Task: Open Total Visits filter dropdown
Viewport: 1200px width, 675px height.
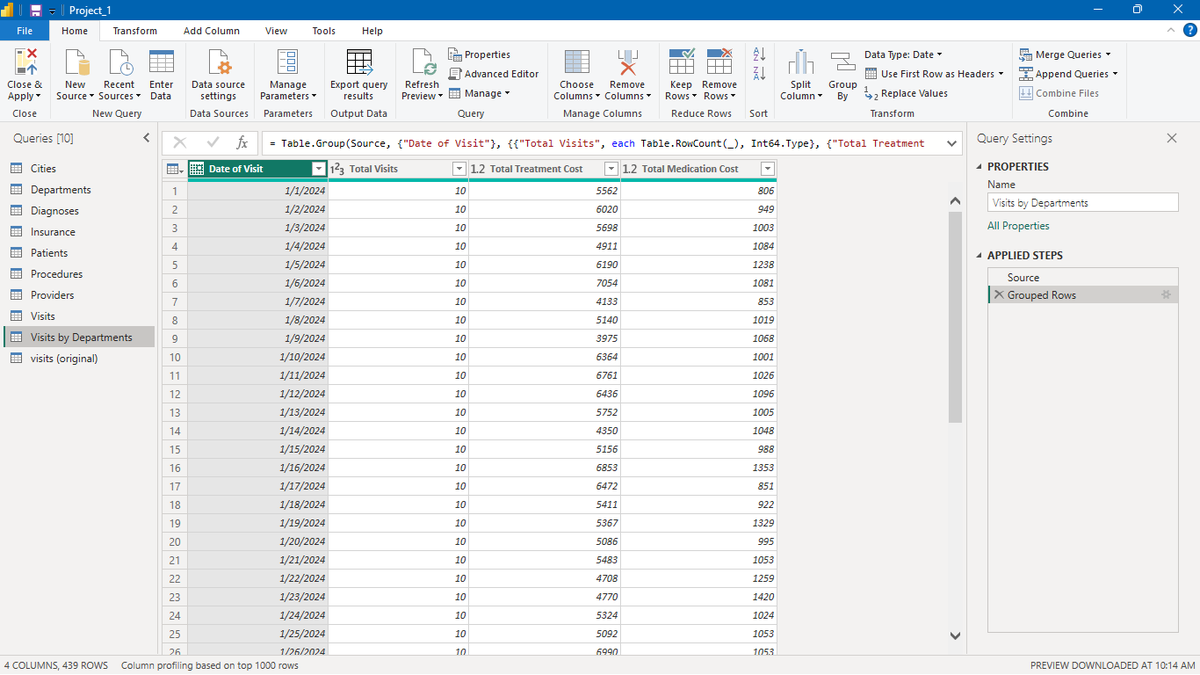Action: tap(459, 169)
